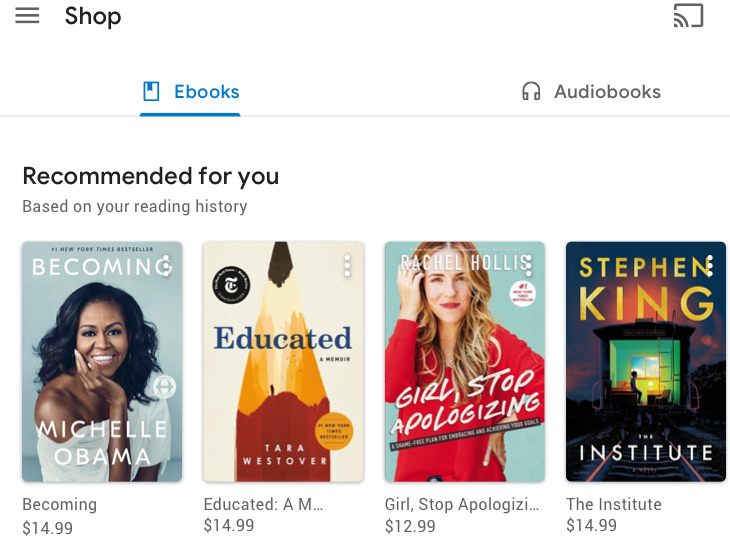The image size is (730, 539).
Task: Switch to the Audiobooks tab
Action: [591, 92]
